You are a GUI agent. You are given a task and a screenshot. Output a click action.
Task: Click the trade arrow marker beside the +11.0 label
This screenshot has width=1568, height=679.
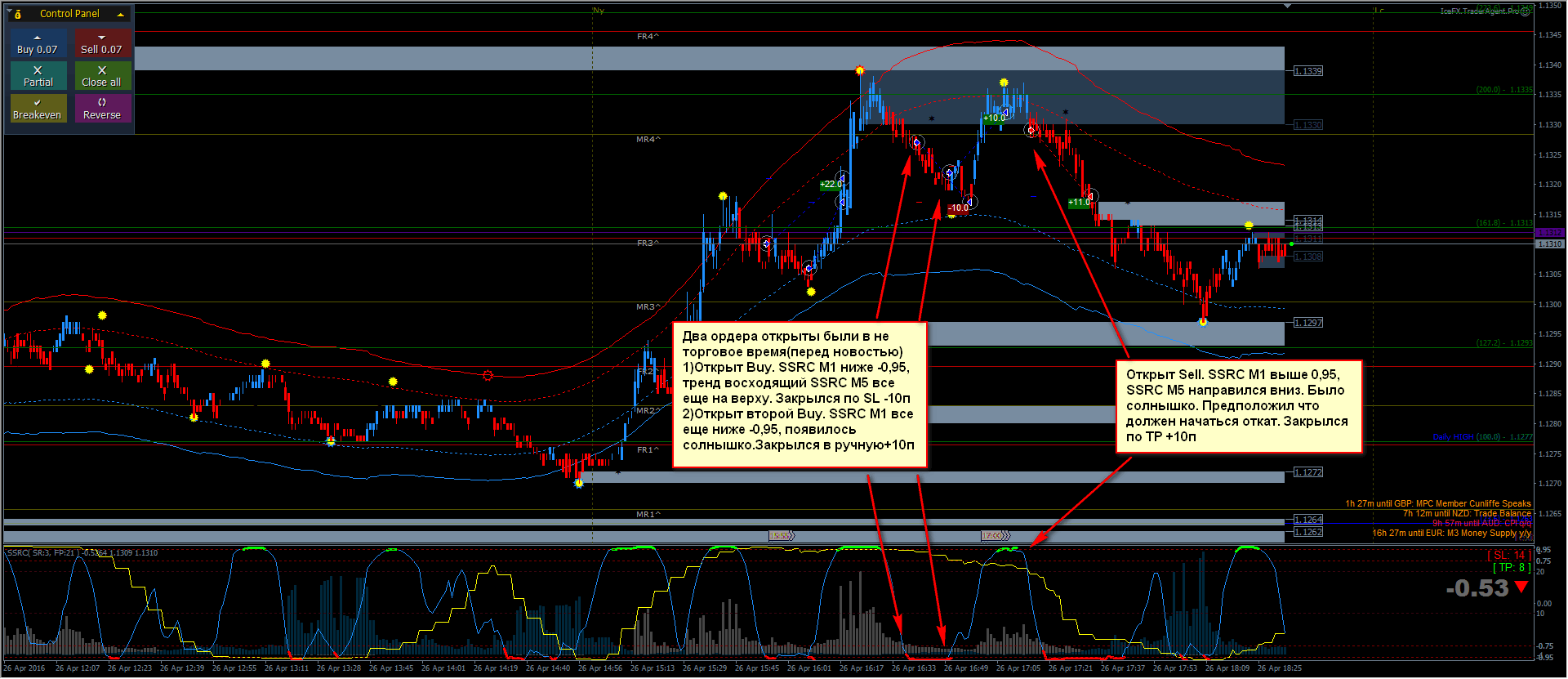click(x=1091, y=196)
